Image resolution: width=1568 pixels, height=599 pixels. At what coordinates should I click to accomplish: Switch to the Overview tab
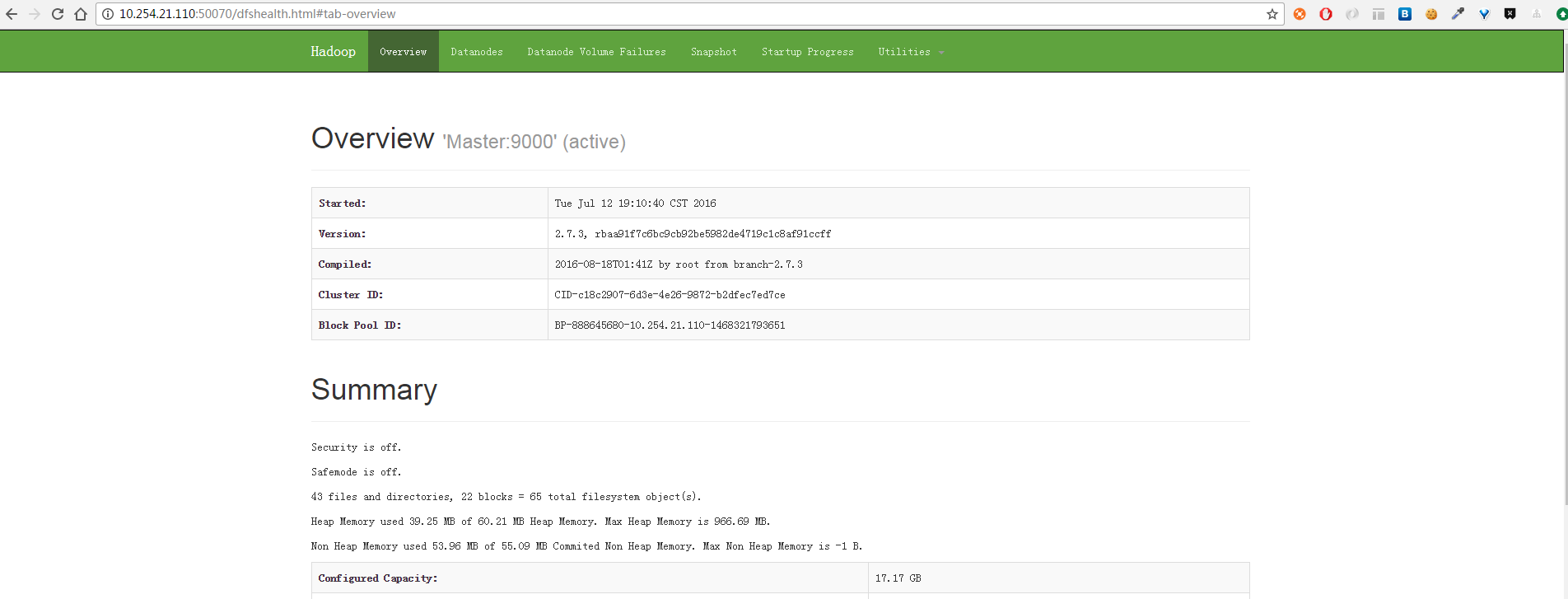click(404, 51)
